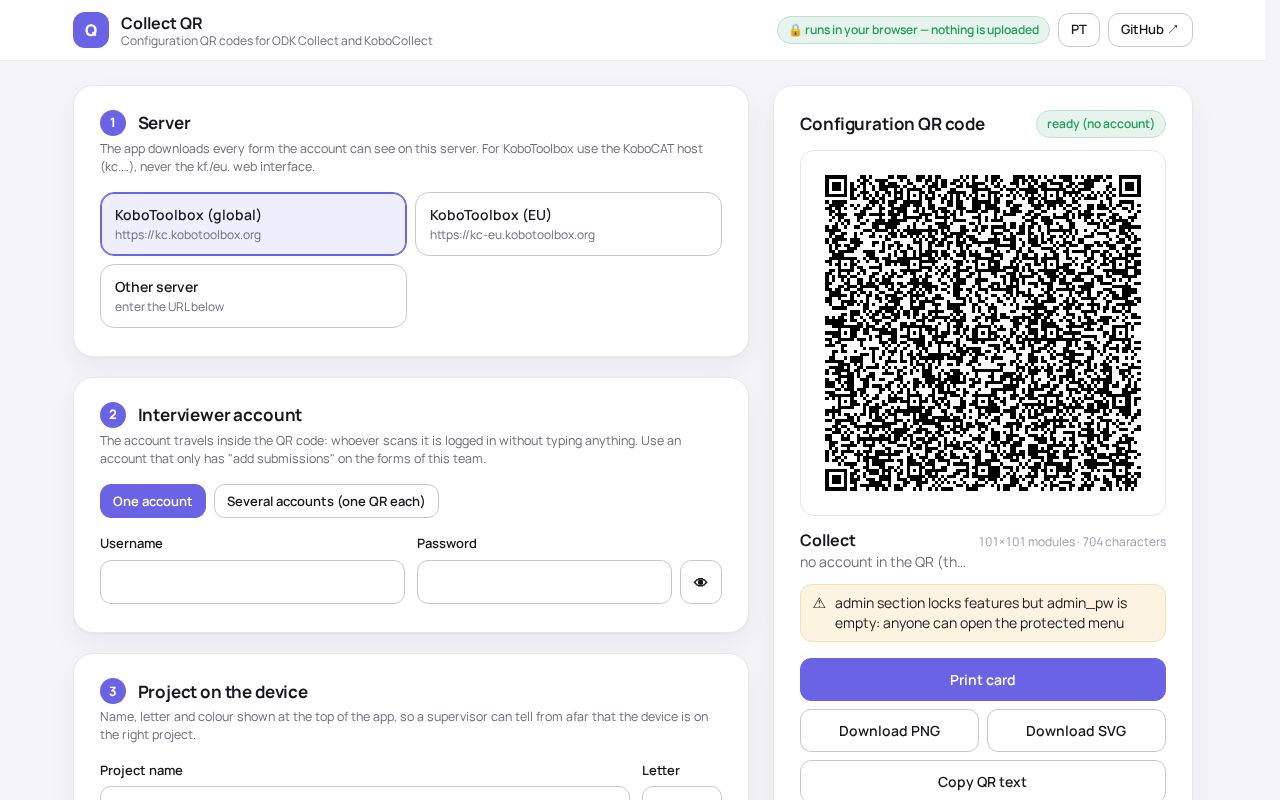Image resolution: width=1280 pixels, height=800 pixels.
Task: Click the runs in your browser badge
Action: coord(913,30)
